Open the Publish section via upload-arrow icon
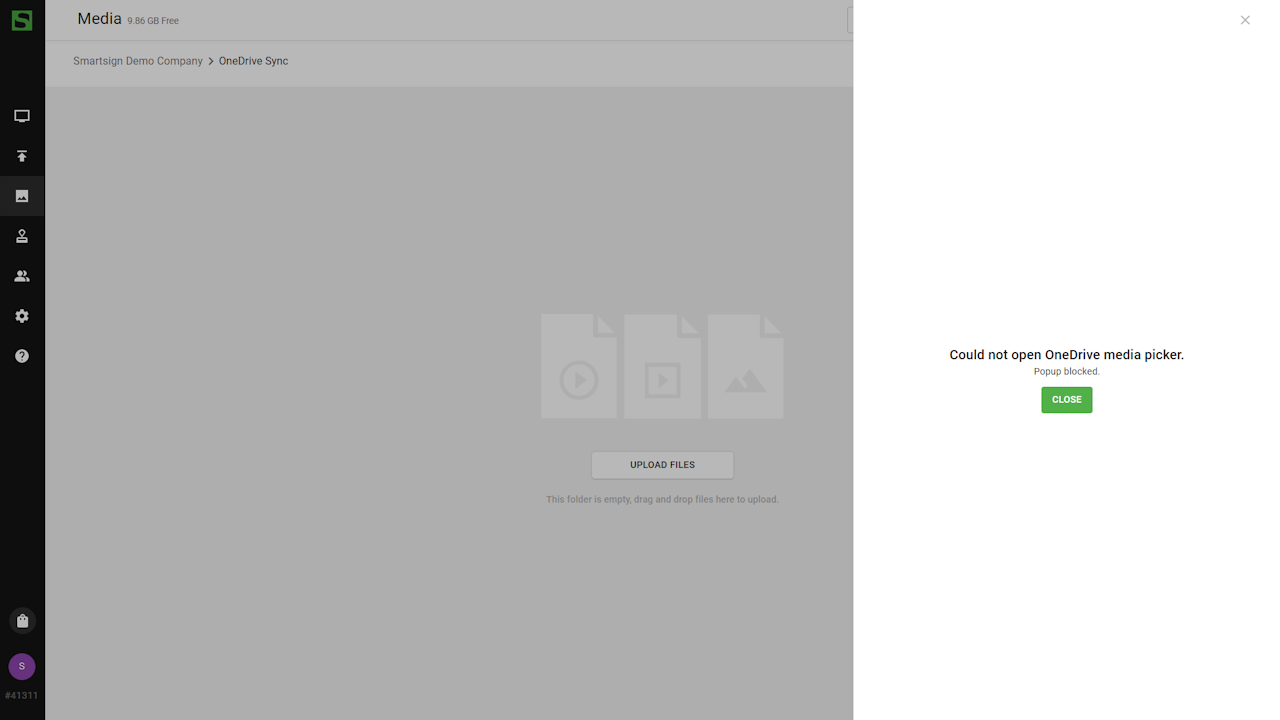 click(x=22, y=156)
